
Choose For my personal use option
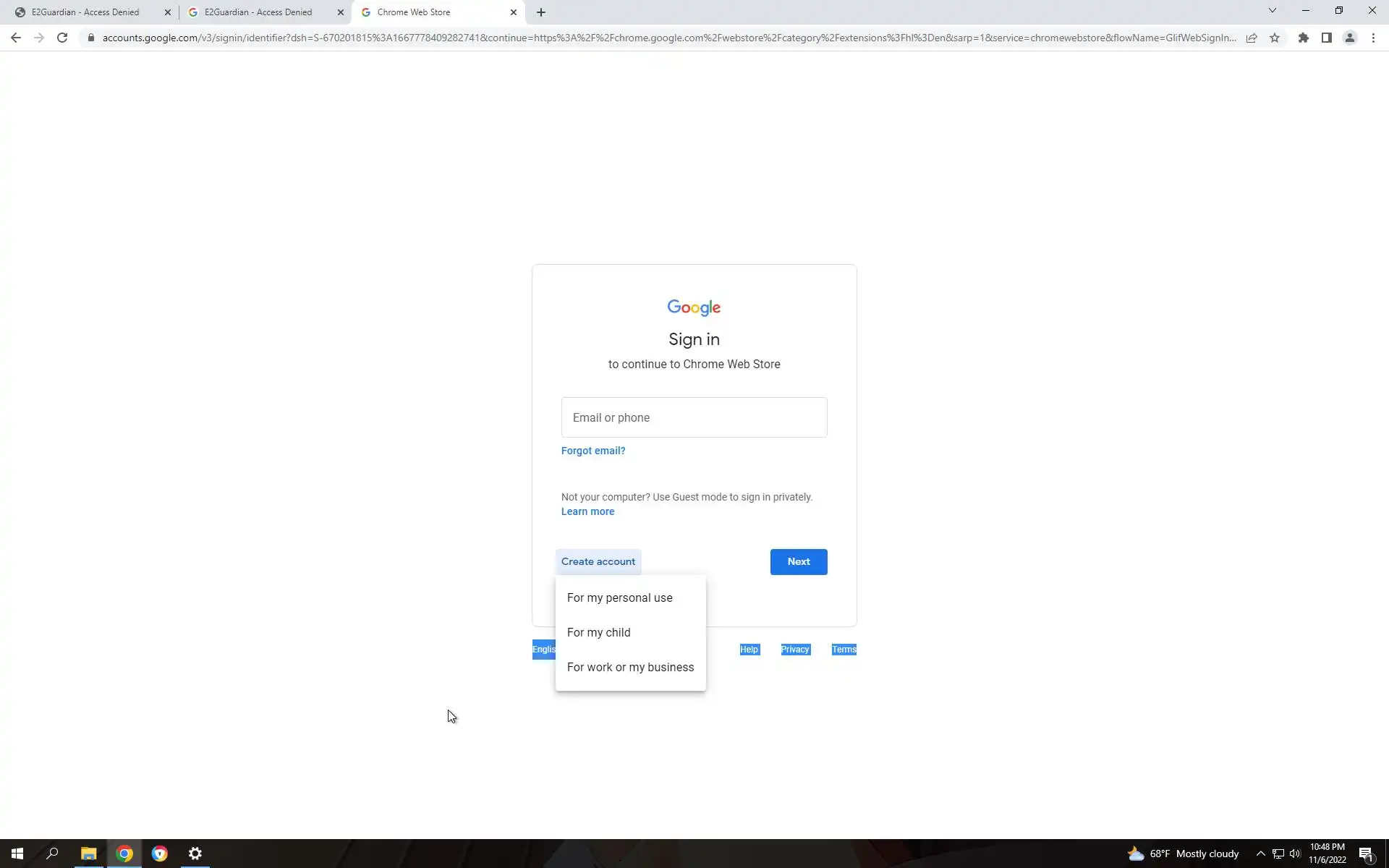619,597
